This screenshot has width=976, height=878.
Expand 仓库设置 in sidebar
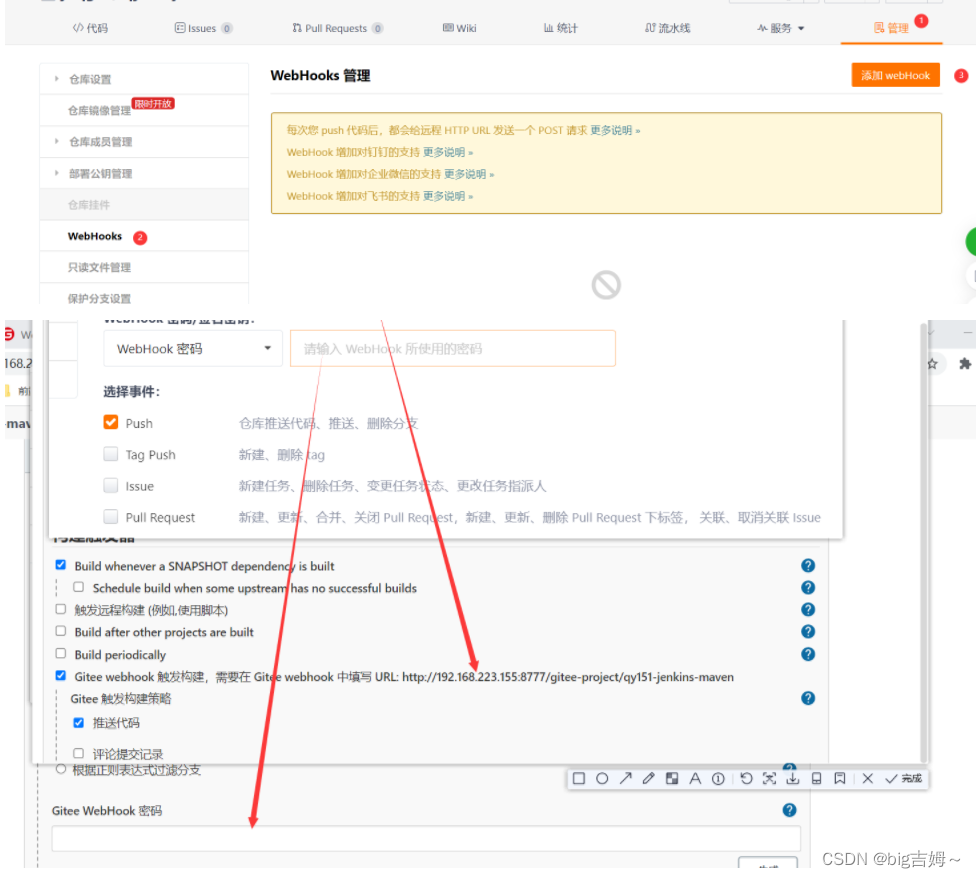pyautogui.click(x=57, y=79)
